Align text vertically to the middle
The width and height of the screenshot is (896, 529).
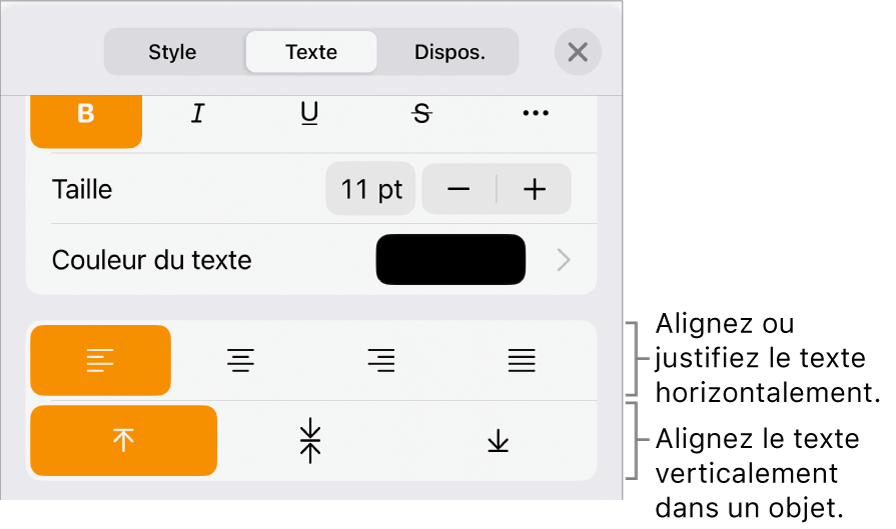click(310, 440)
